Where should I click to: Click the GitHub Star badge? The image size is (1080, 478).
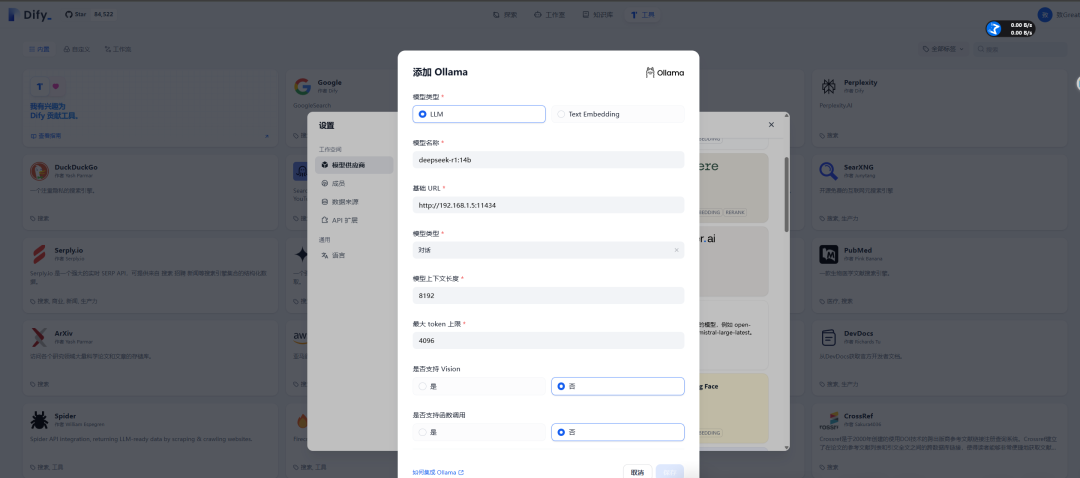(x=90, y=14)
